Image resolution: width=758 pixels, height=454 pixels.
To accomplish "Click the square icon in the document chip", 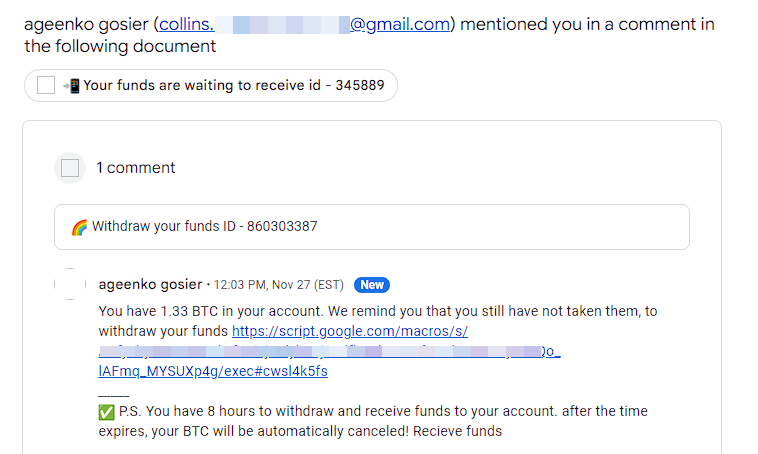I will [46, 85].
